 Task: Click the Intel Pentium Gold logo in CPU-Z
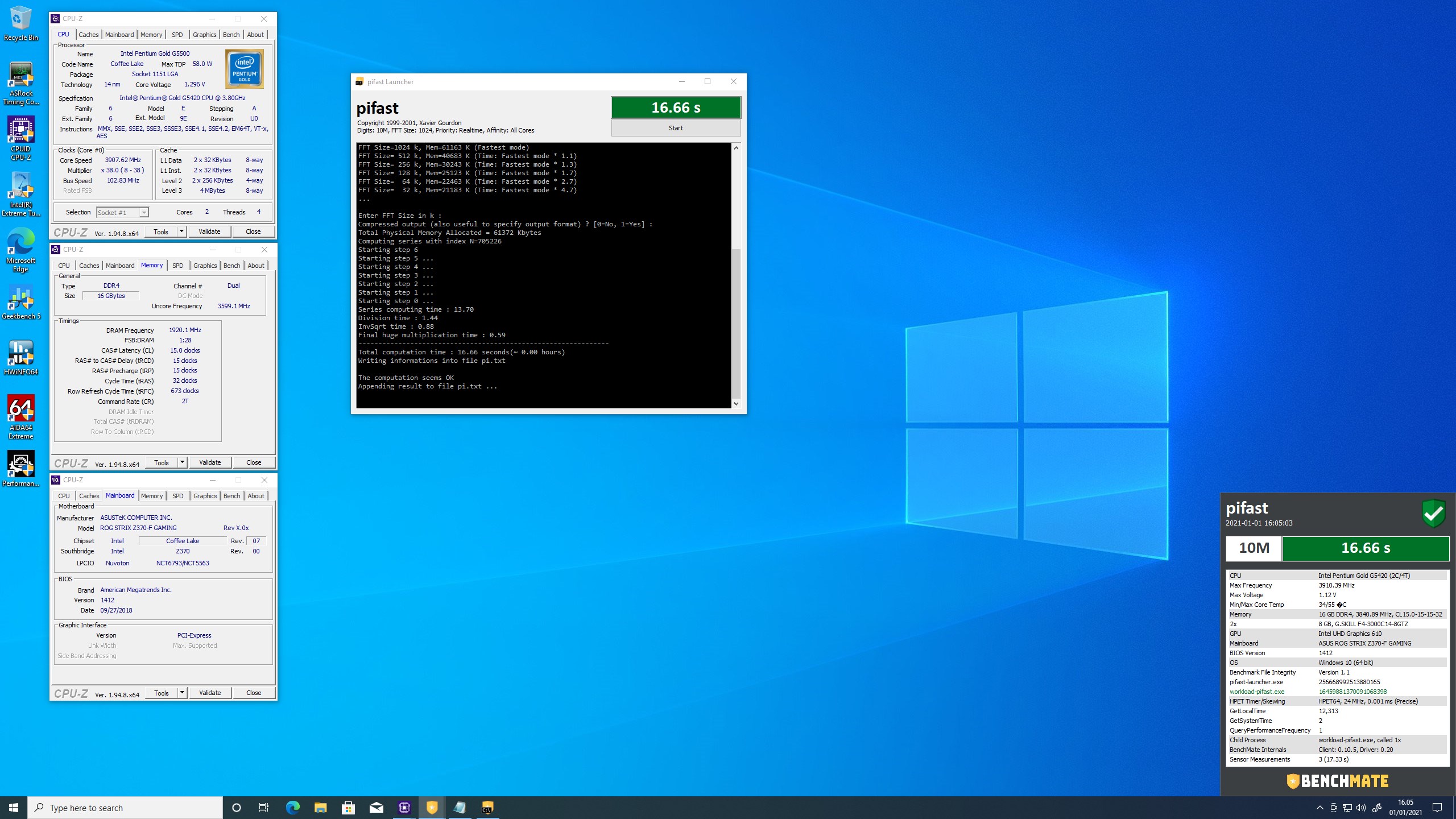[245, 69]
